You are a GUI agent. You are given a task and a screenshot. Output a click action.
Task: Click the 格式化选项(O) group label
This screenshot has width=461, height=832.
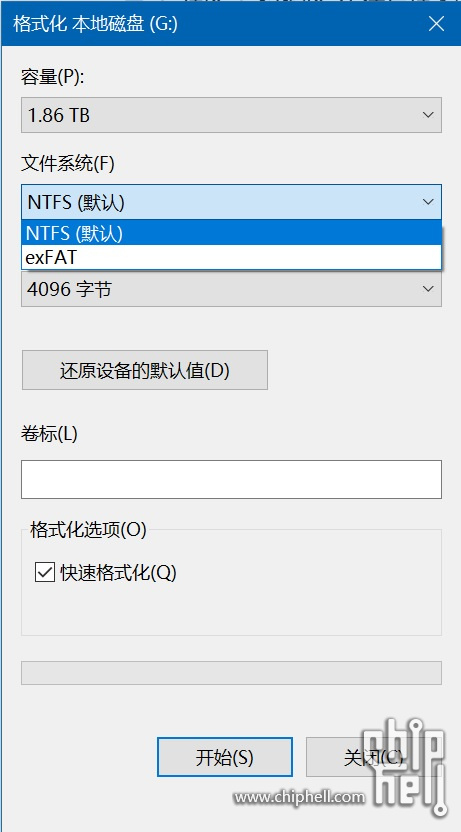click(89, 530)
